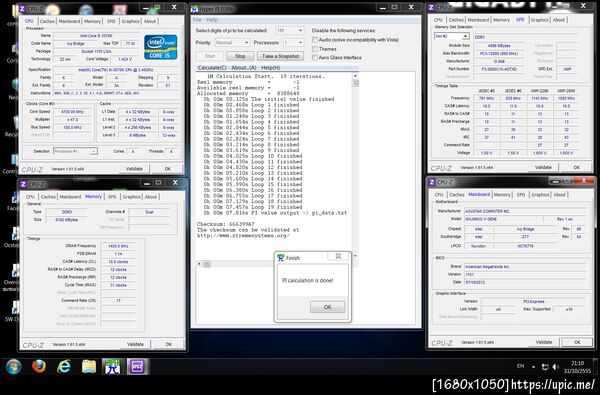Click the Hyper PI log scrollbar up arrow
The height and width of the screenshot is (395, 600).
(355, 76)
